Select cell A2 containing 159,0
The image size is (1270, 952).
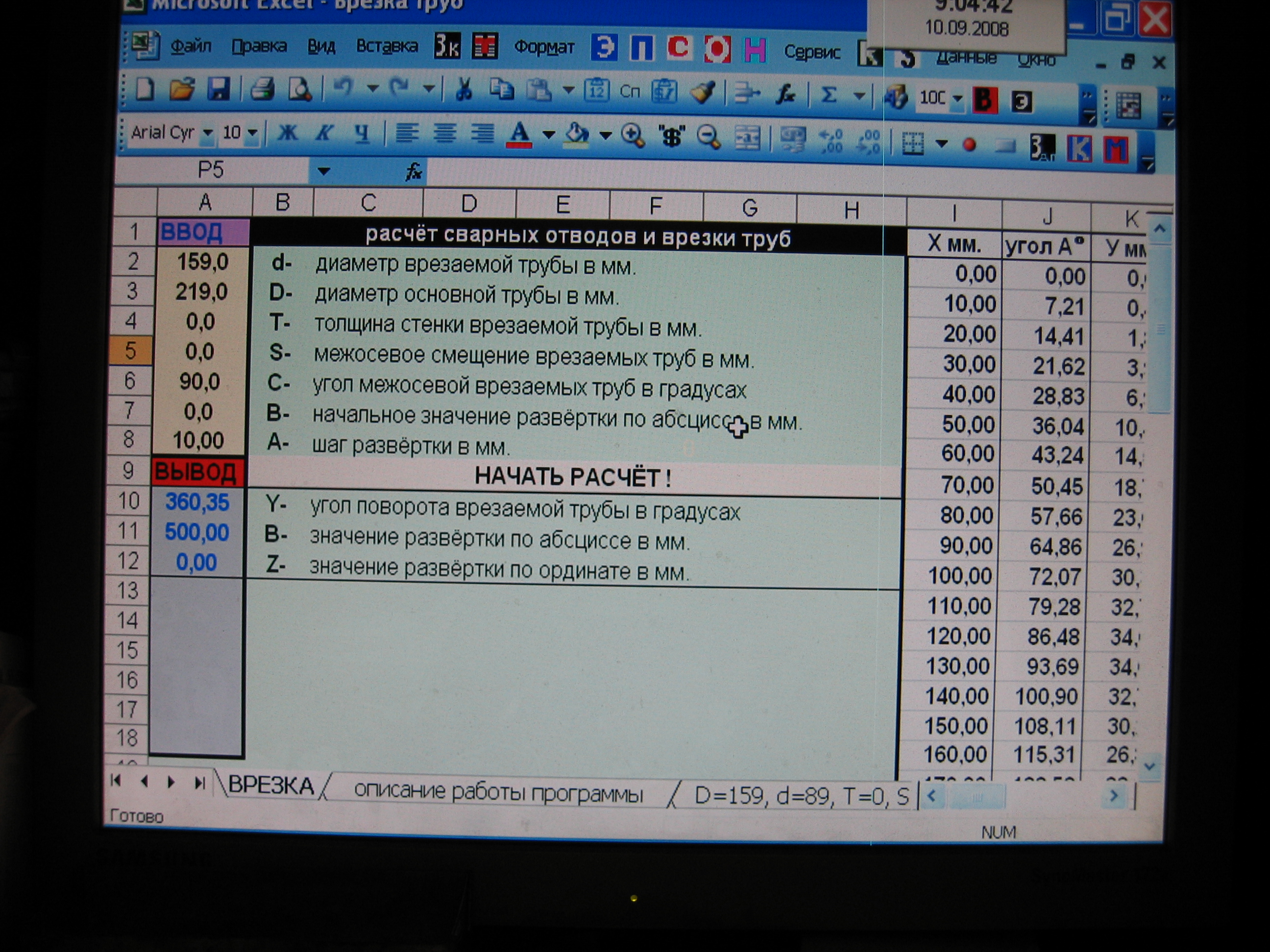[202, 262]
